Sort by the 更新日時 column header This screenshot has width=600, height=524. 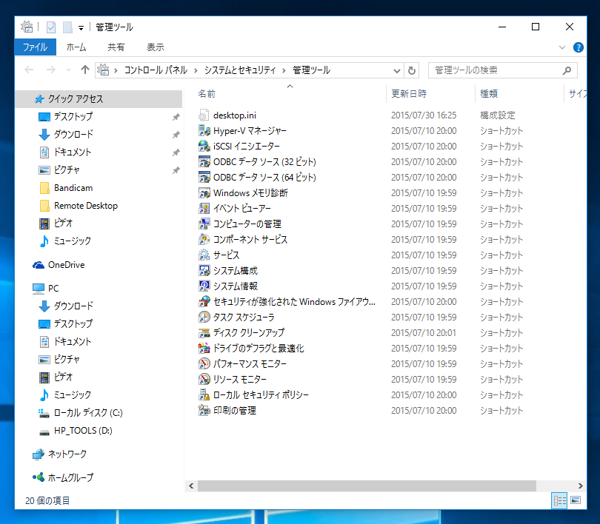[409, 94]
